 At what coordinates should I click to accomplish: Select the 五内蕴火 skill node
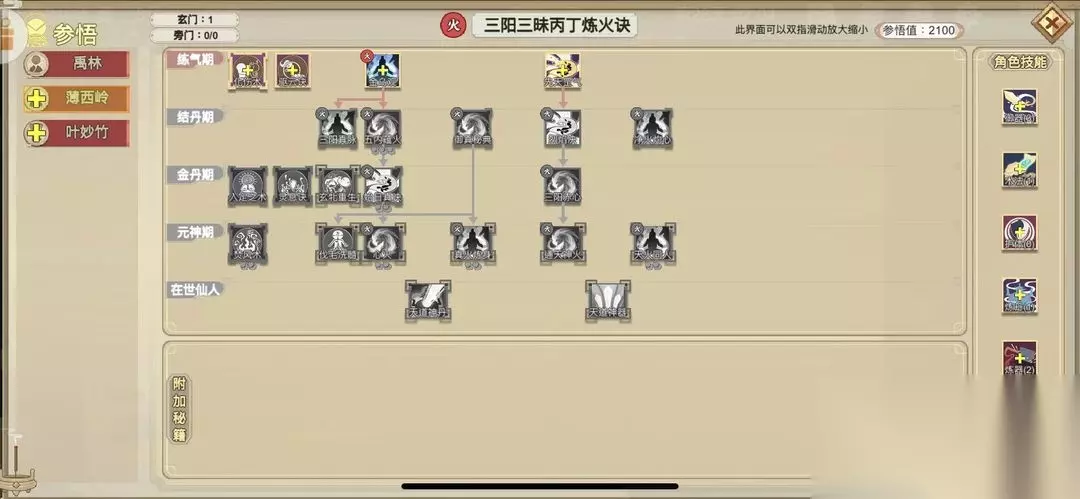tap(383, 128)
